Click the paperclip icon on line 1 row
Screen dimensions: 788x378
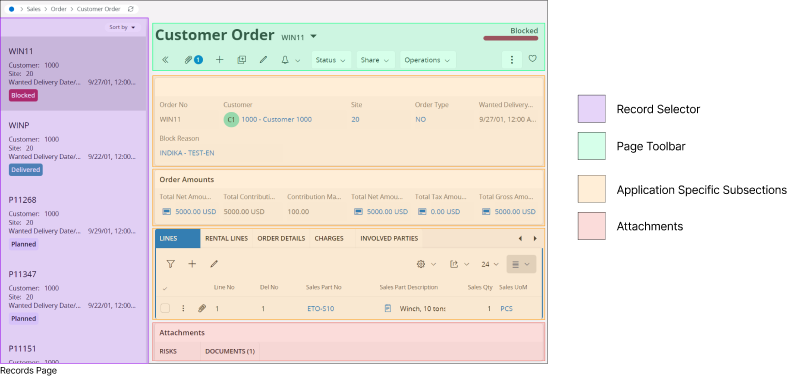[202, 309]
